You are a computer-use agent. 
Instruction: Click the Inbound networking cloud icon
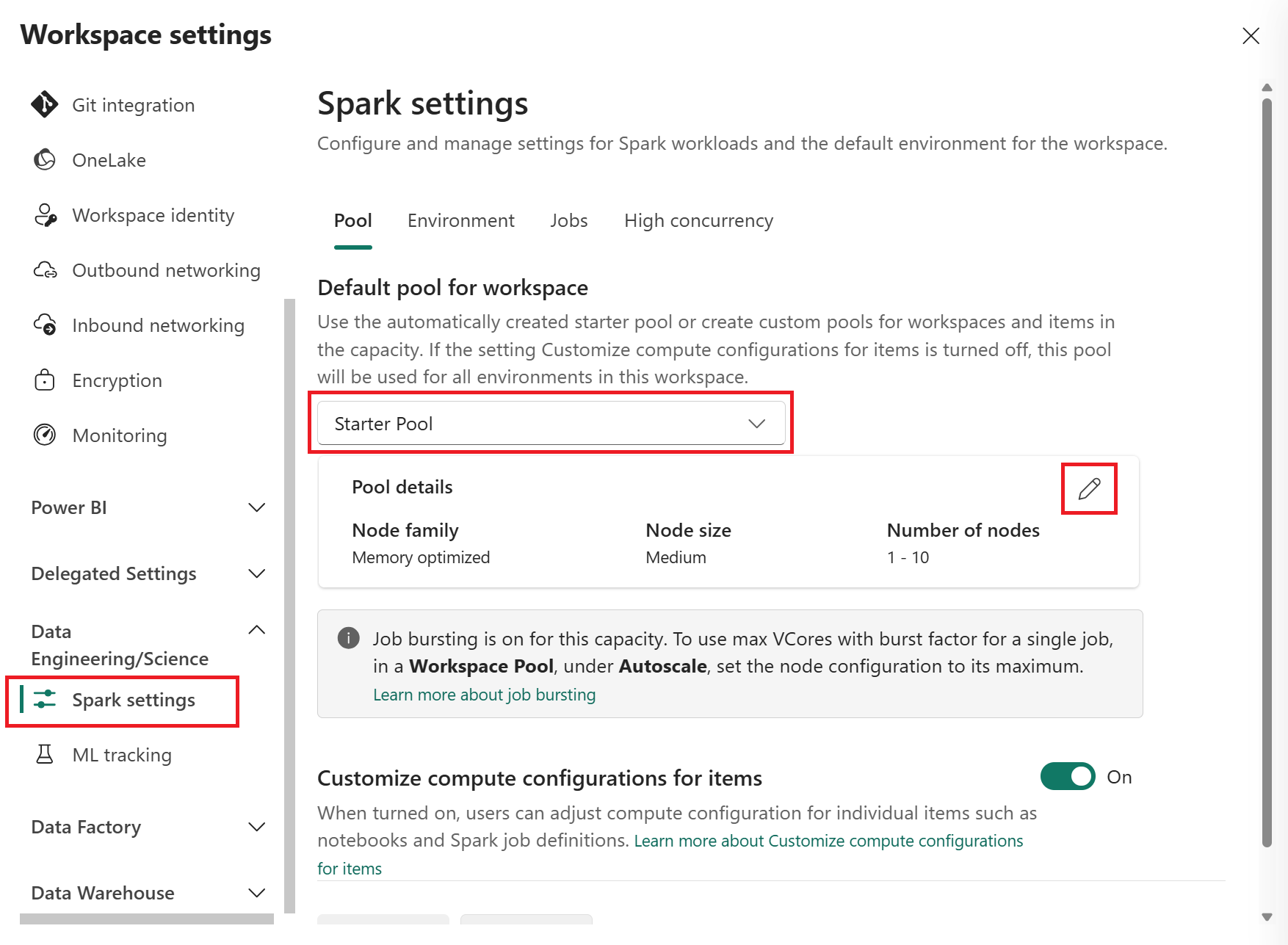[x=46, y=325]
